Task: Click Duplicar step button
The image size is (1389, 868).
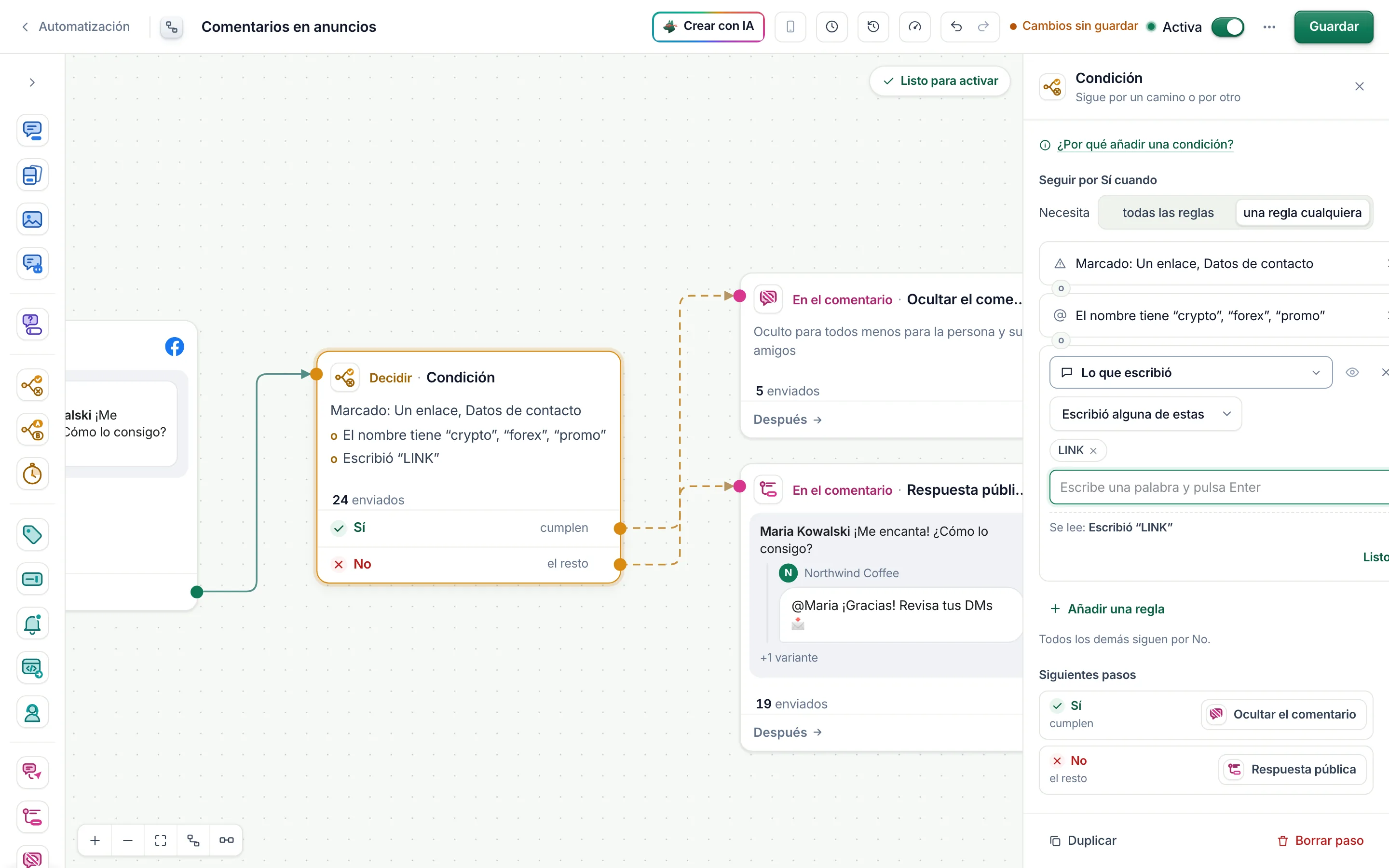Action: coord(1082,841)
